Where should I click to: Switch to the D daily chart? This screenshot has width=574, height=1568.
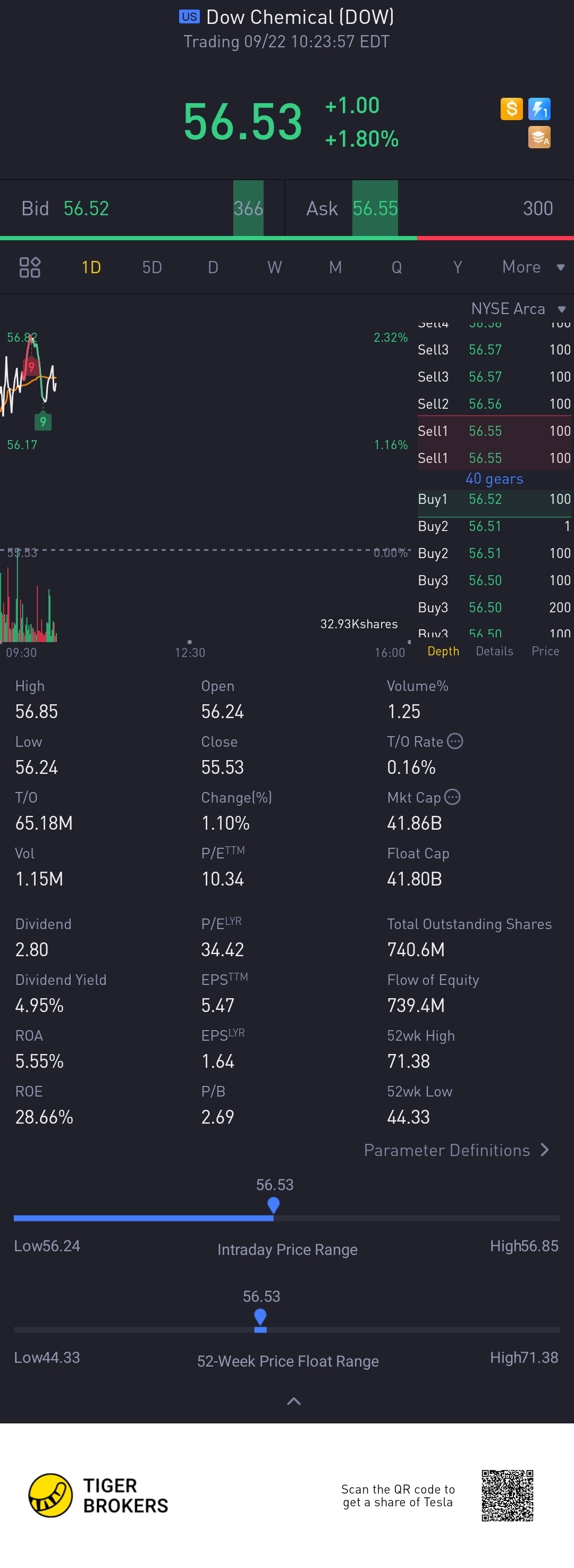213,267
